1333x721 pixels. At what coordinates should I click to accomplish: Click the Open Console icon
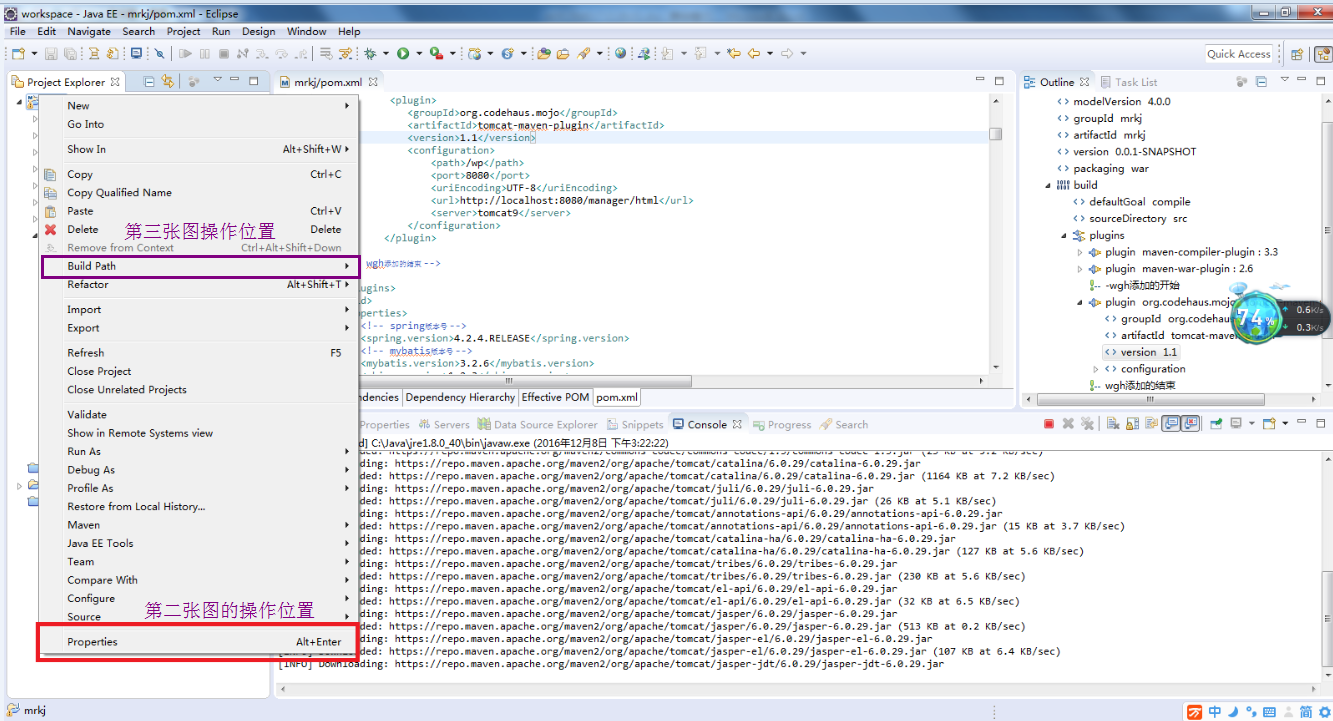(1269, 424)
